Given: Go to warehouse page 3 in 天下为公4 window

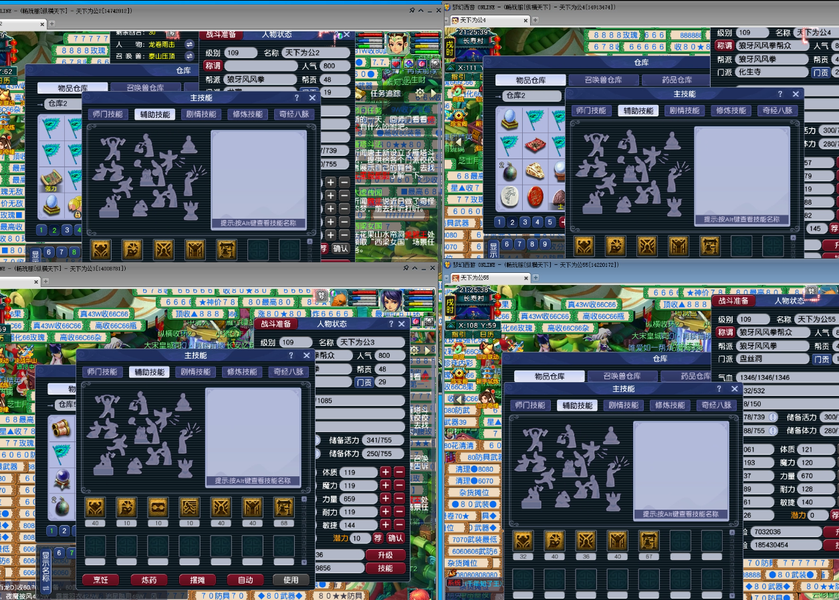Looking at the screenshot, I should 525,222.
